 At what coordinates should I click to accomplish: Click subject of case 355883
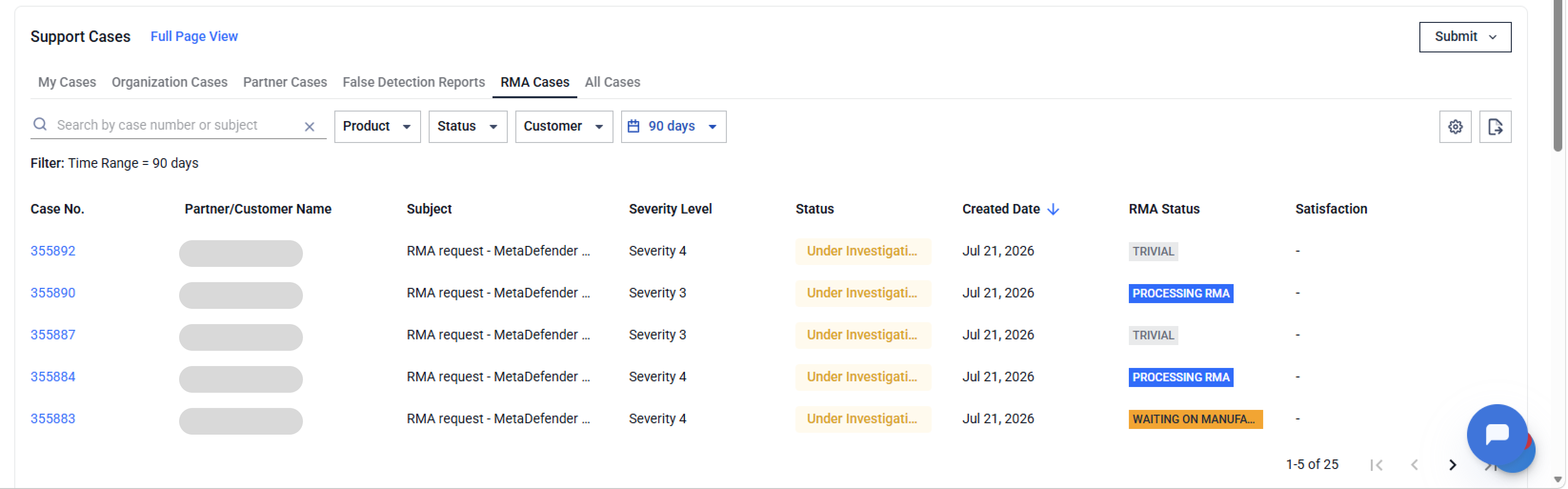[x=499, y=419]
